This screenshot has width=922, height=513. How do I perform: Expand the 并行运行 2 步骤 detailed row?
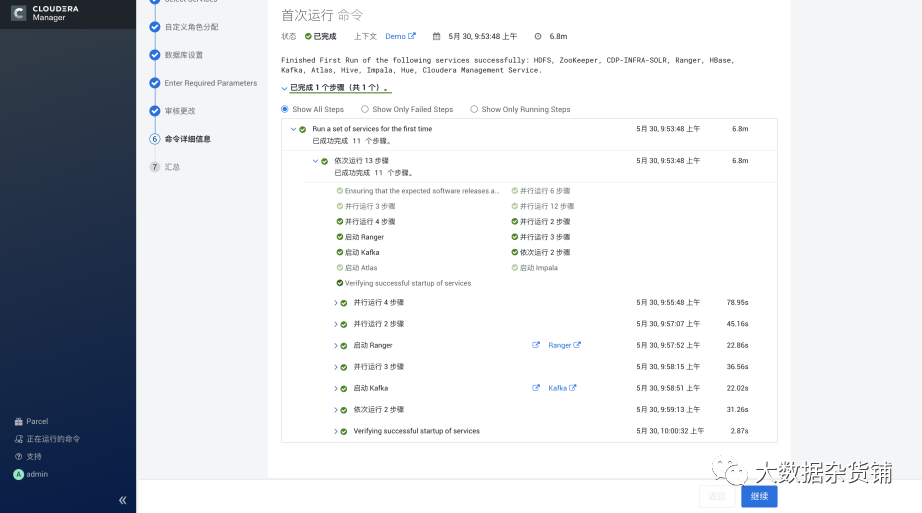[x=336, y=324]
